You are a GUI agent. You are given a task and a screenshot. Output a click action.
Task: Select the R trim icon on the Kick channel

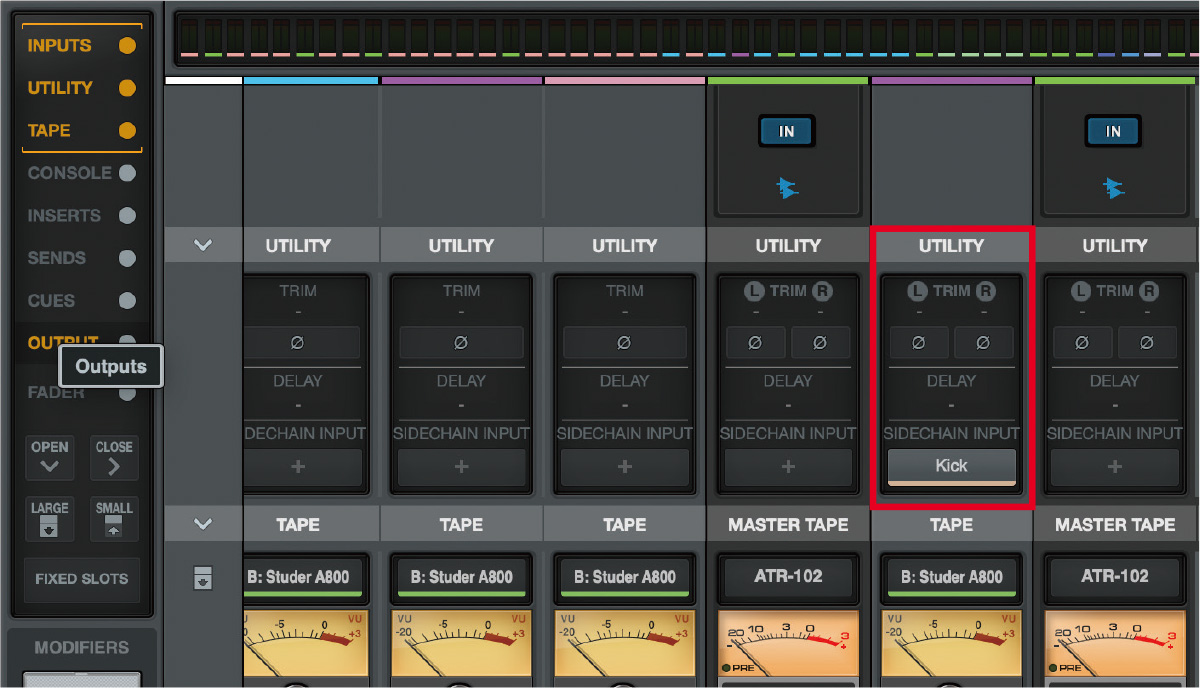986,291
